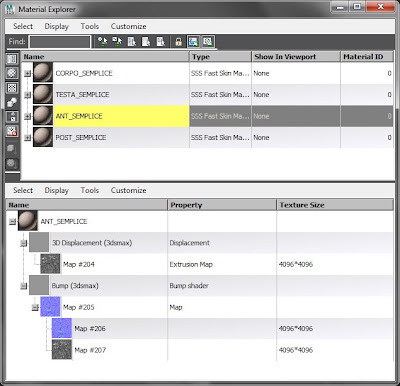The image size is (400, 386).
Task: Click the Find text field
Action: point(60,42)
